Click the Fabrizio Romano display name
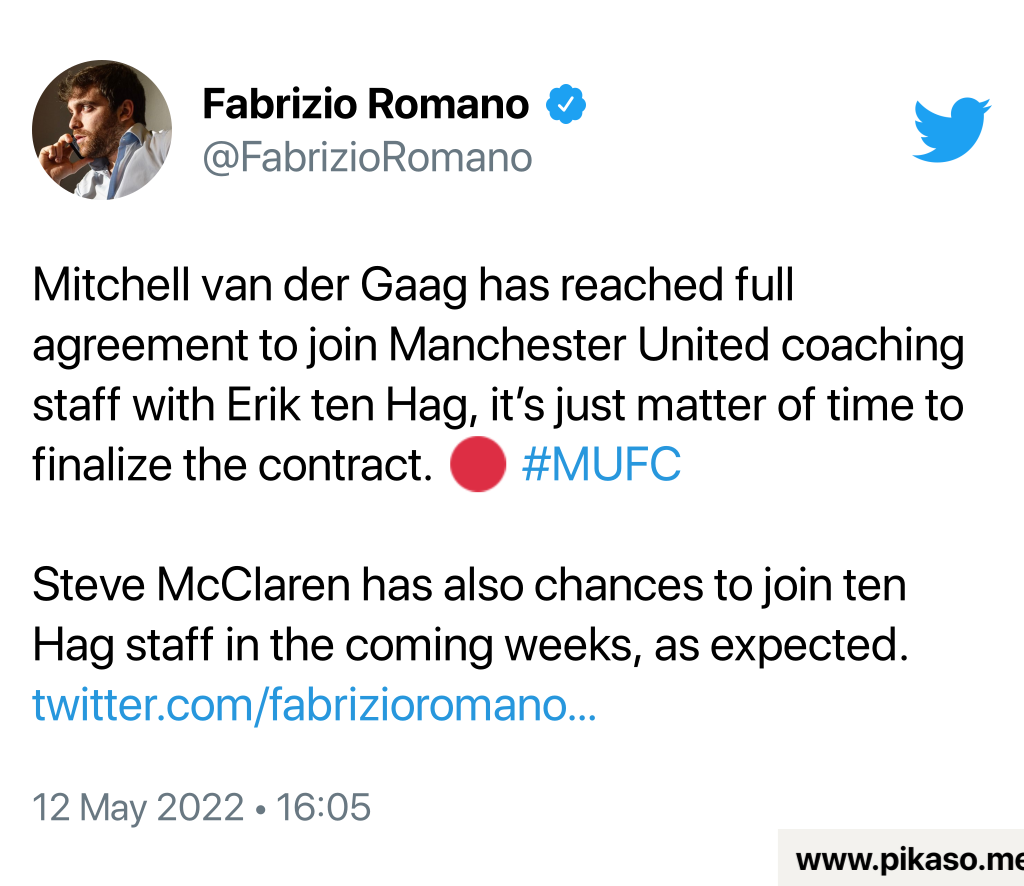Viewport: 1024px width, 886px height. 366,104
